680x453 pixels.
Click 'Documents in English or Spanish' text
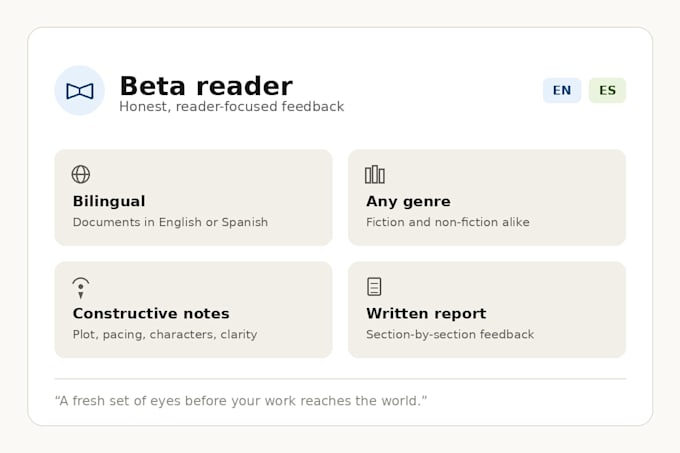[x=170, y=222]
